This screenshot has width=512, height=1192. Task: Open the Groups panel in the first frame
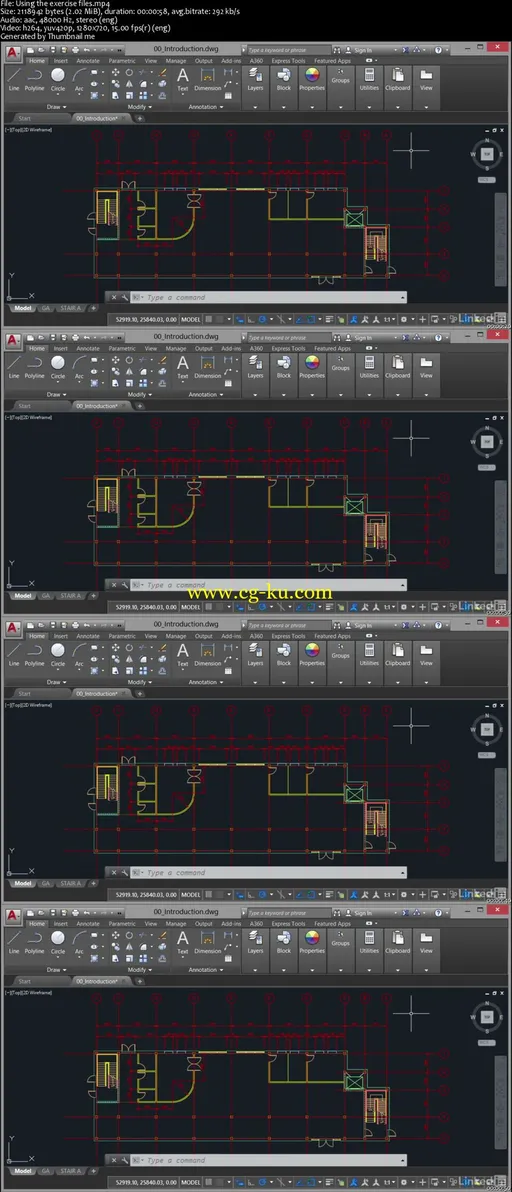point(340,78)
